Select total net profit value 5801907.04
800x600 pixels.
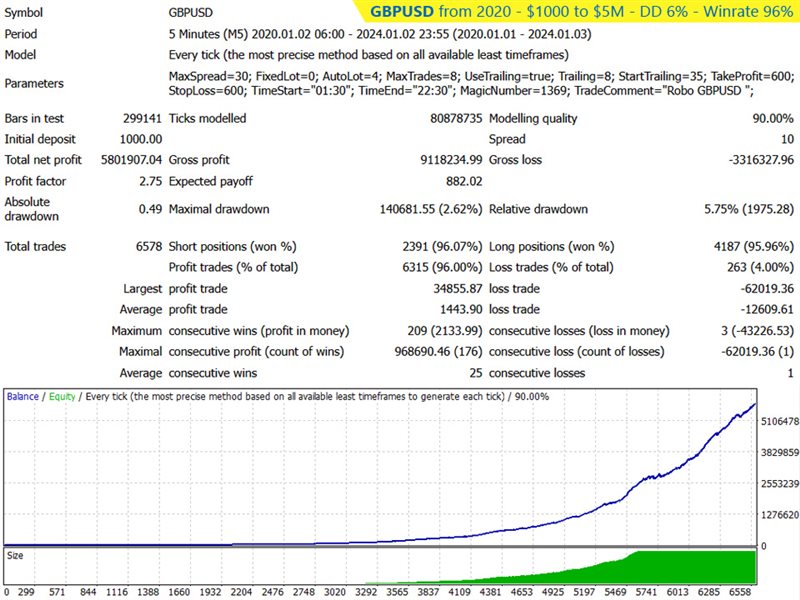(x=131, y=160)
